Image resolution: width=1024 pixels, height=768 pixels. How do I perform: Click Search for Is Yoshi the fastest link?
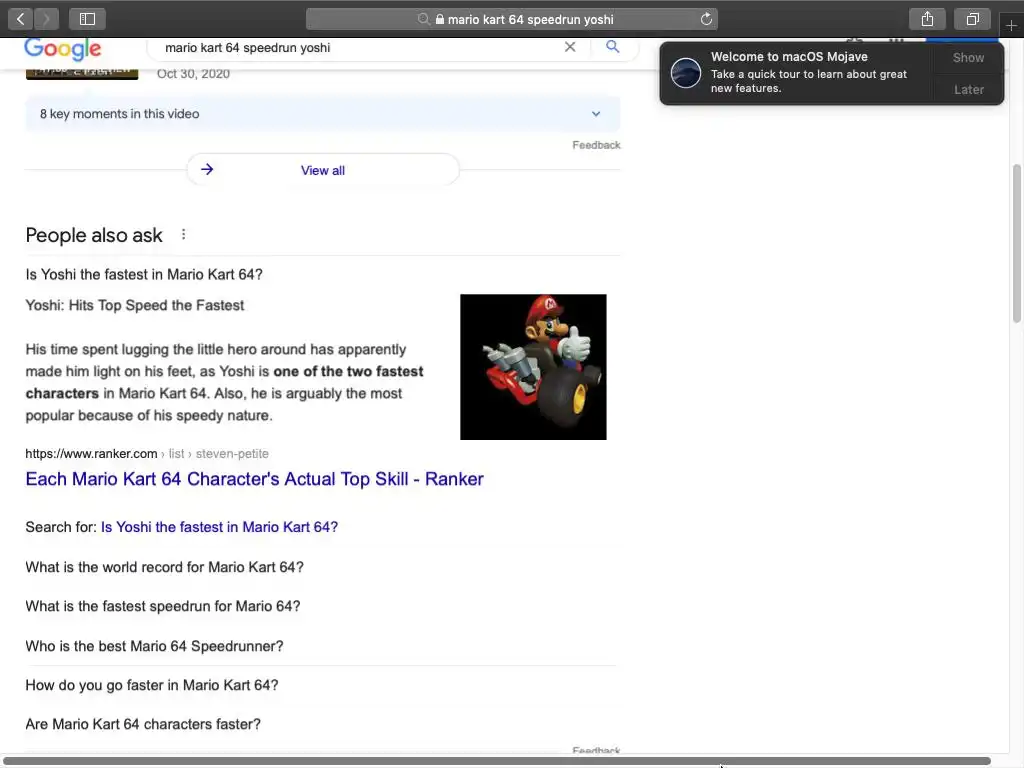point(219,527)
